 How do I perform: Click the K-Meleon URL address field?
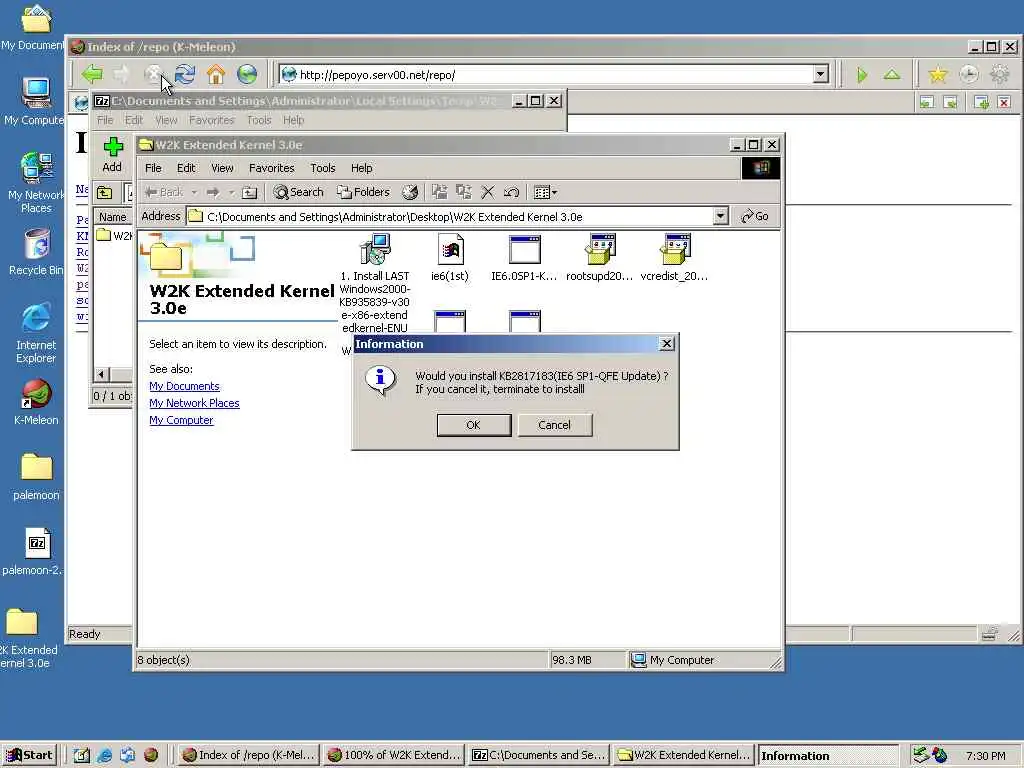point(555,74)
